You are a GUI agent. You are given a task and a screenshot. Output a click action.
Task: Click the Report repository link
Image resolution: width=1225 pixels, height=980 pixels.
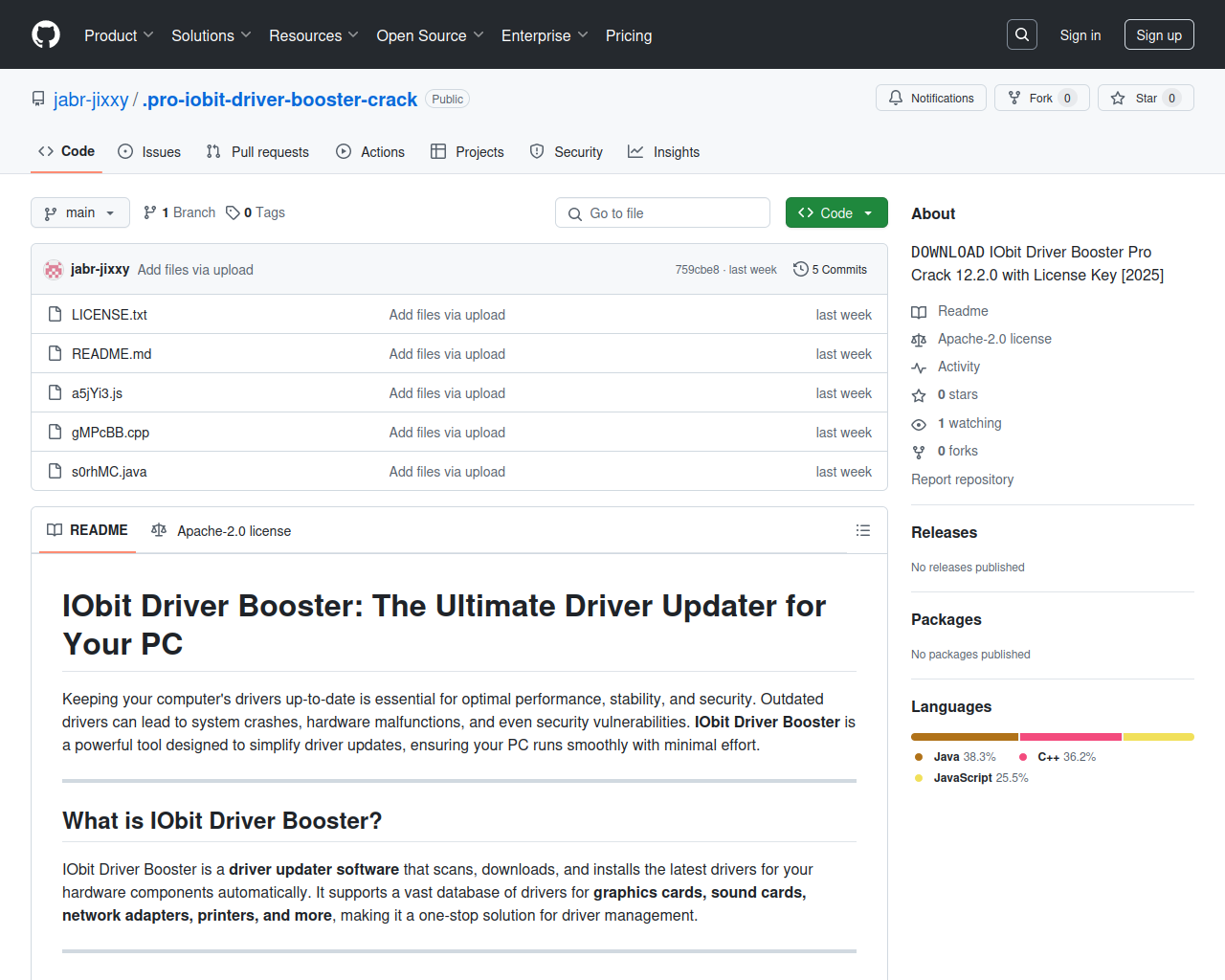(962, 479)
